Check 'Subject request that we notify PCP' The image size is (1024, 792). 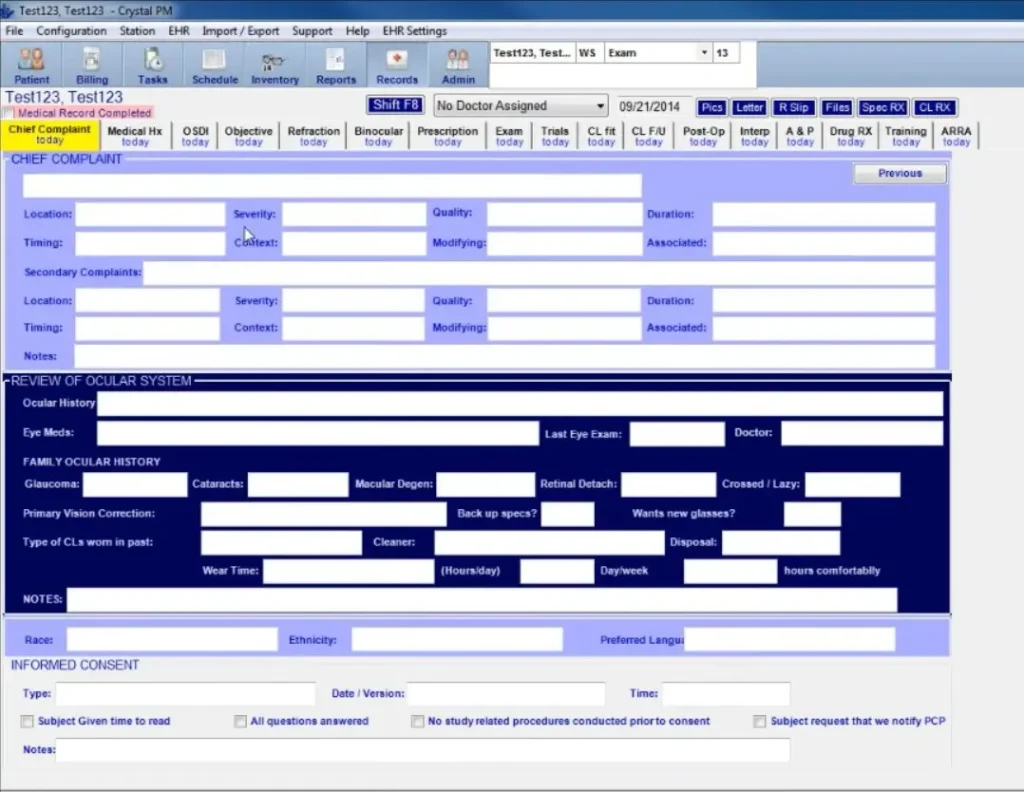point(760,721)
